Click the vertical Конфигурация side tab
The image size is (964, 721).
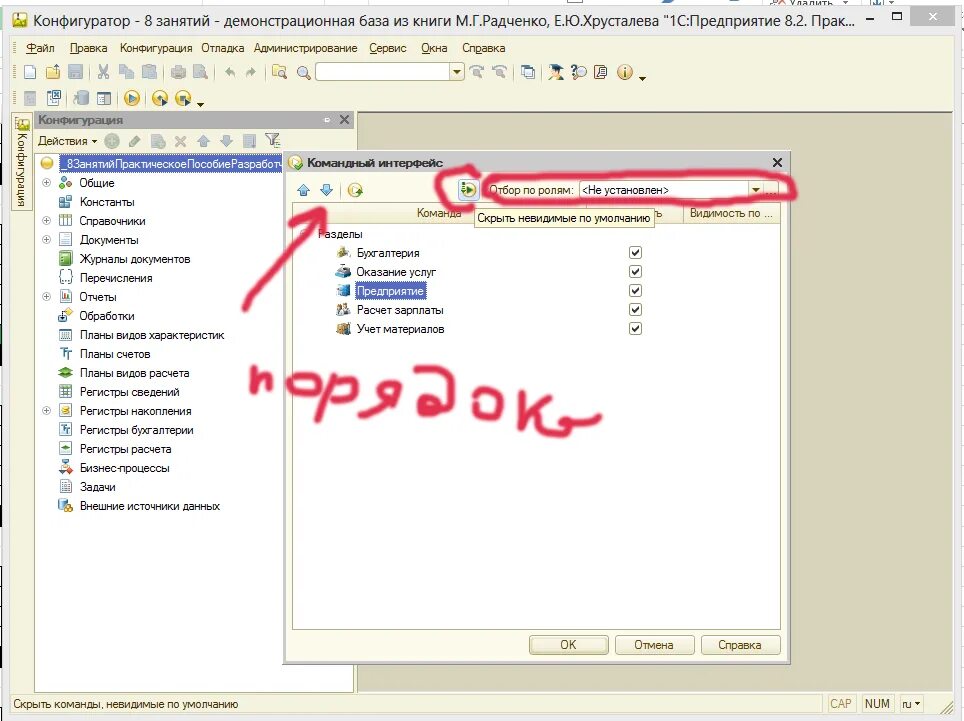[22, 163]
